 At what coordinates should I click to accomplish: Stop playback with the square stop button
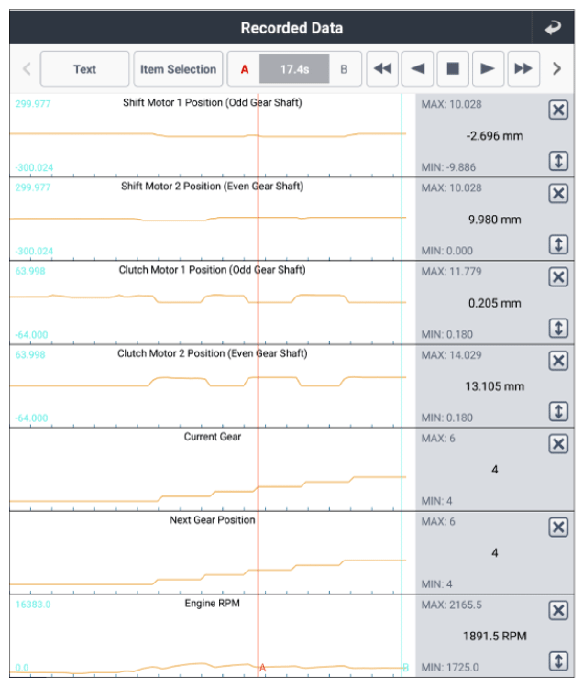(x=453, y=69)
